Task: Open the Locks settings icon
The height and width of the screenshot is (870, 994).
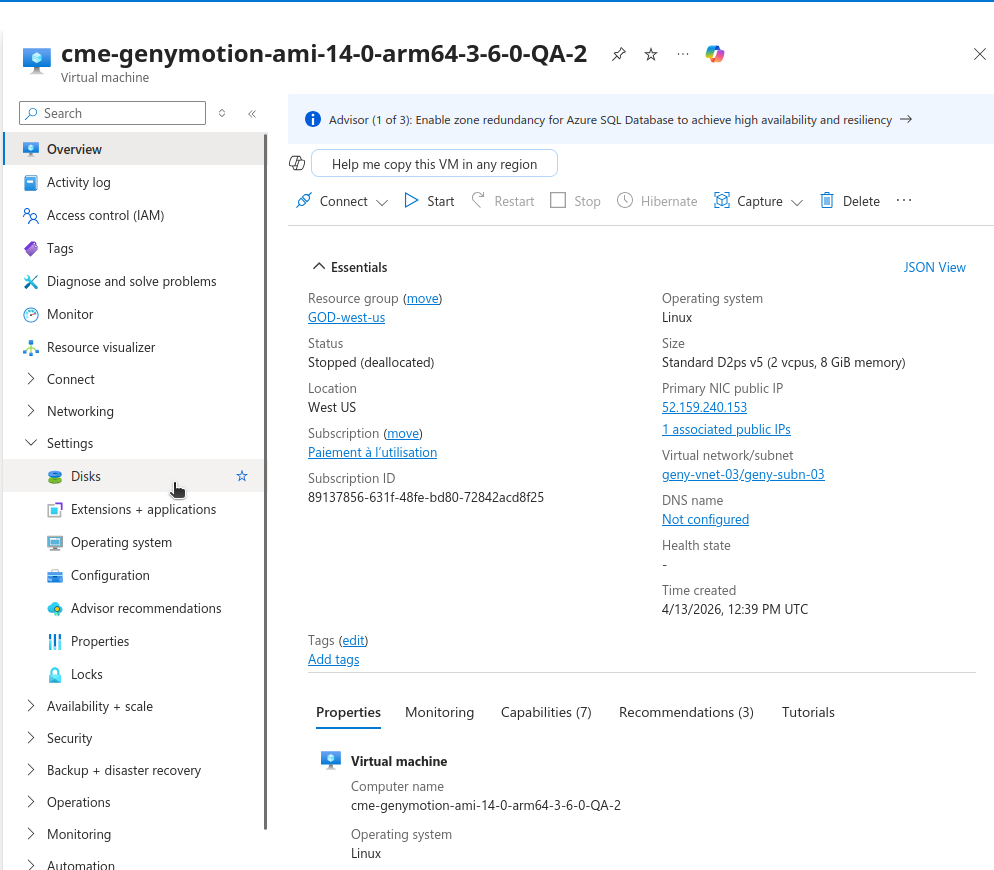Action: click(x=55, y=674)
